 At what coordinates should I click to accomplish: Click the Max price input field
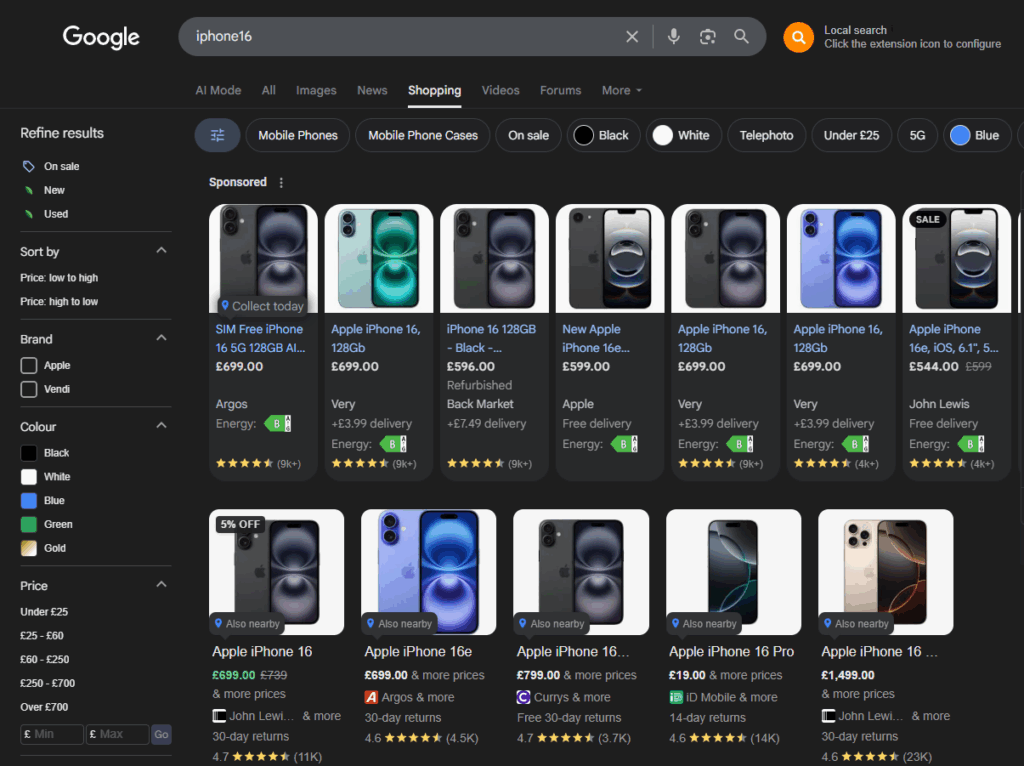point(118,735)
